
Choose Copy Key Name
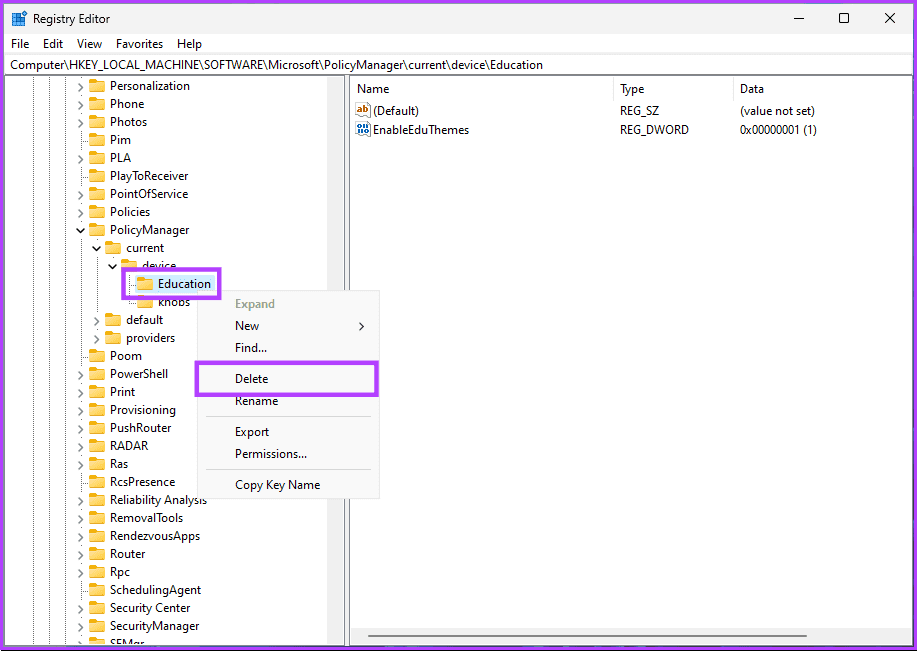pos(288,485)
